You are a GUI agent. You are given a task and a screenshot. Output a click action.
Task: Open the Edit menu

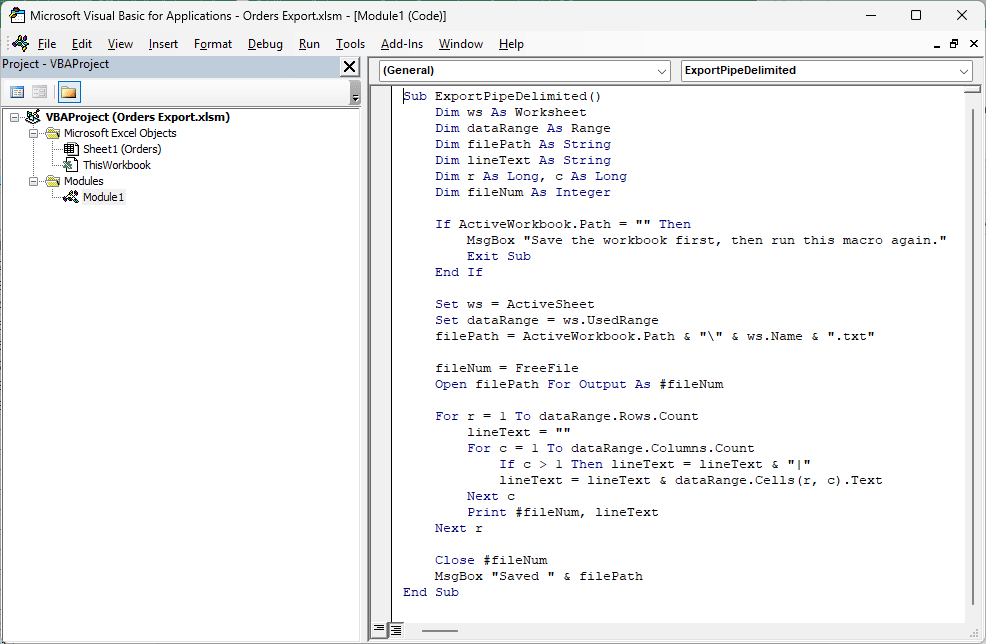point(82,44)
